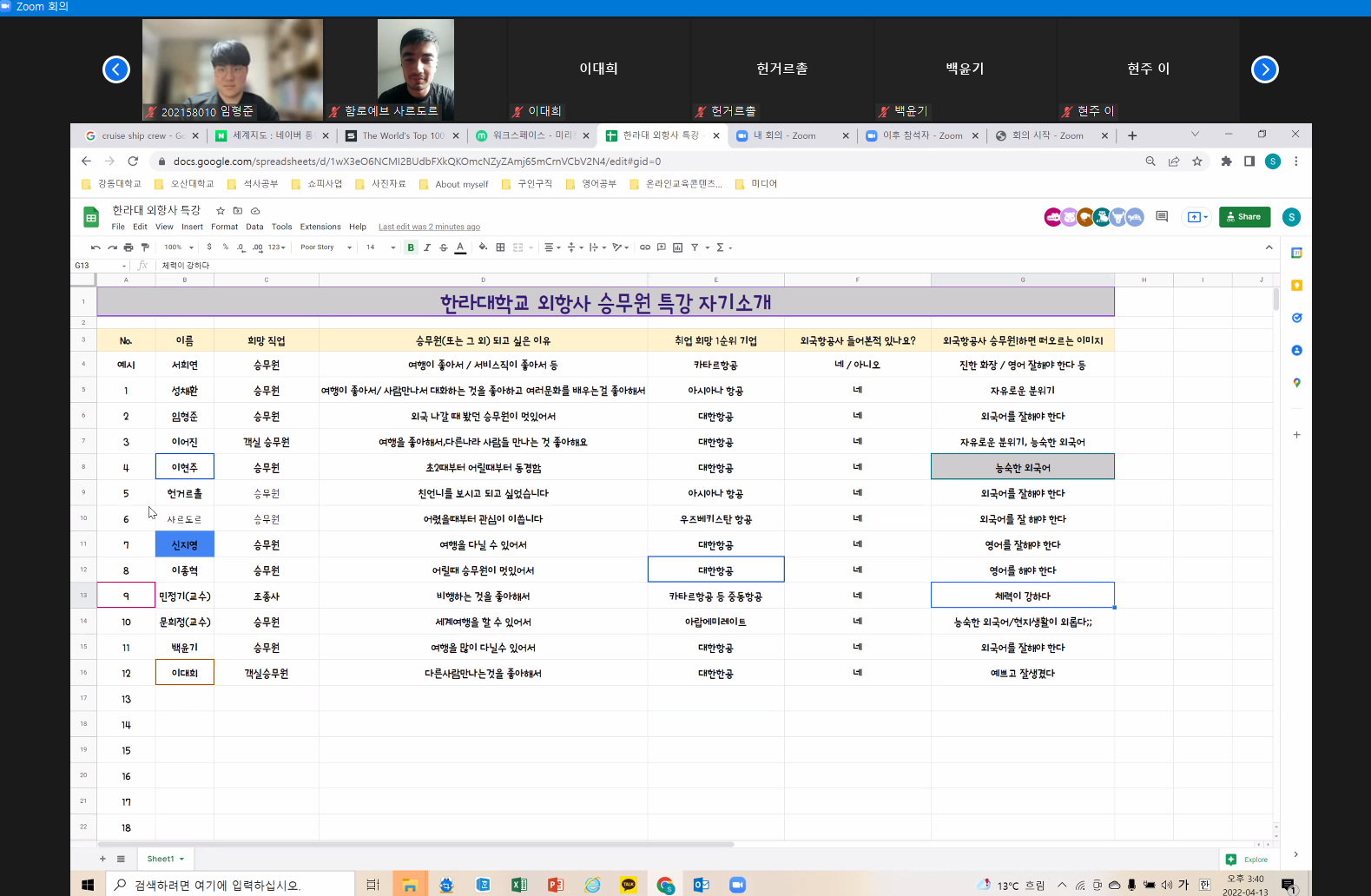Open KakaoTalk from the Windows taskbar
1371x896 pixels.
coord(629,885)
